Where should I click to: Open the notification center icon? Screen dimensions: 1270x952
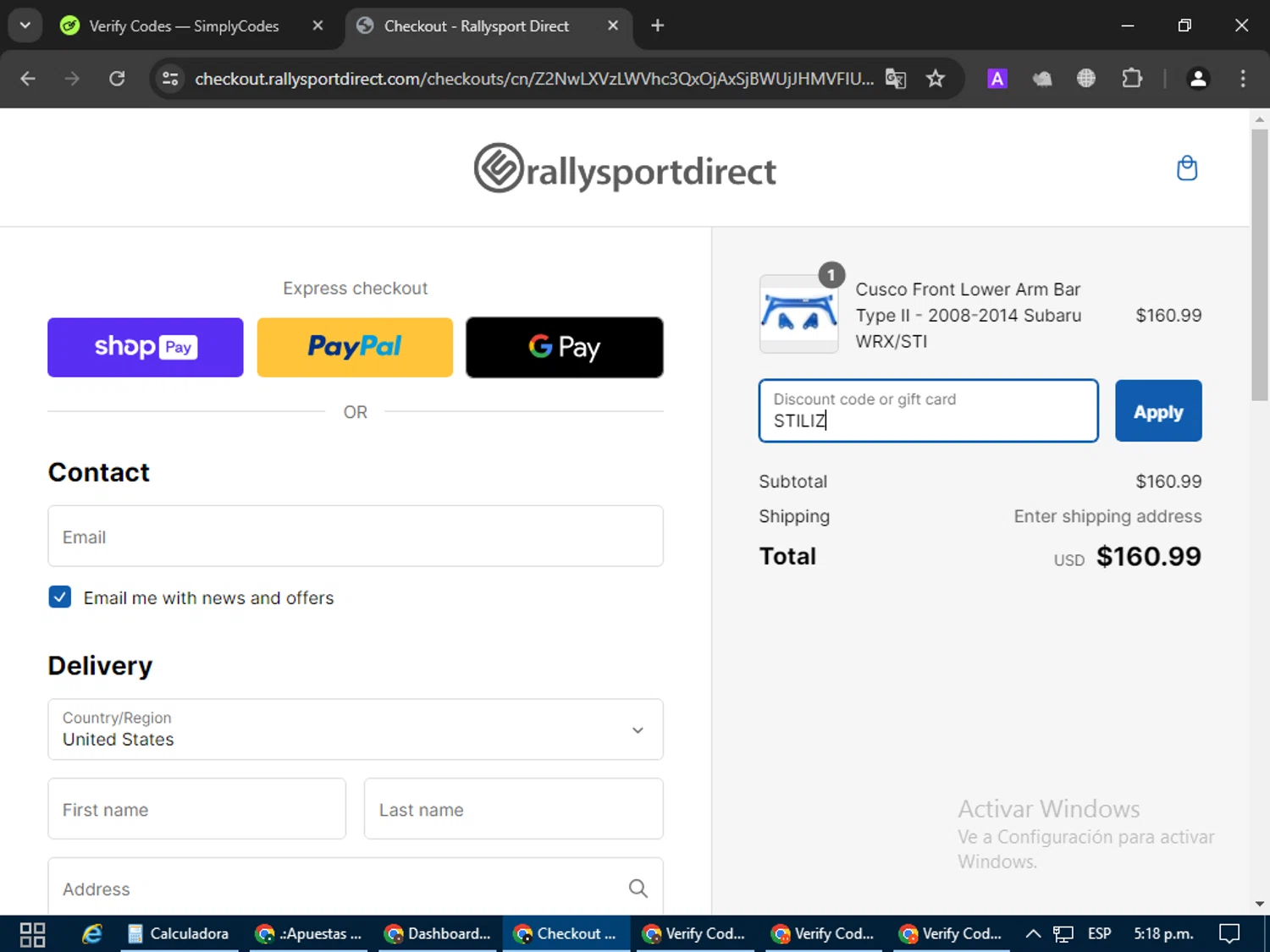(x=1229, y=934)
